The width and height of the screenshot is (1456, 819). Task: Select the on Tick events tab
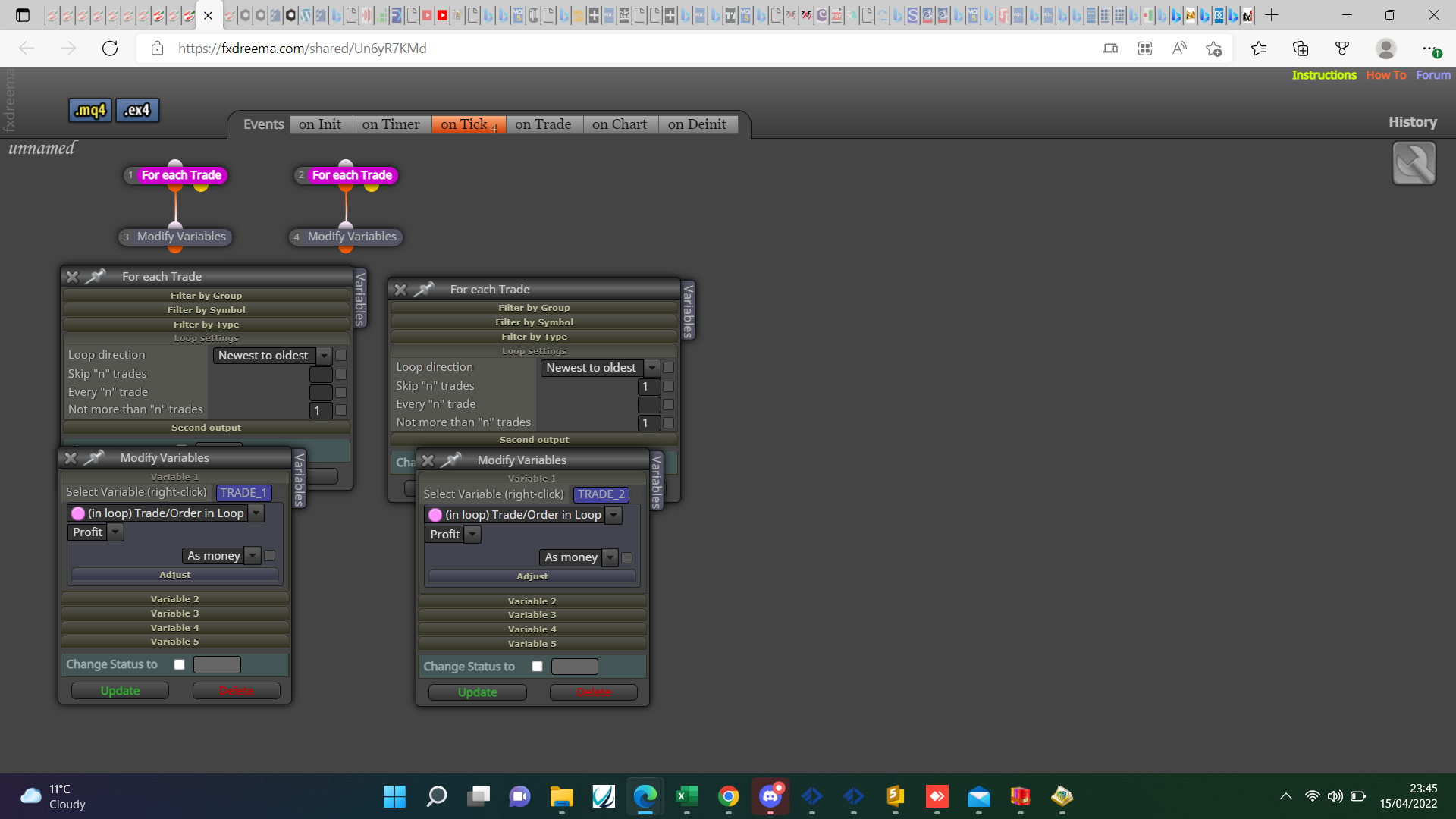click(x=469, y=124)
